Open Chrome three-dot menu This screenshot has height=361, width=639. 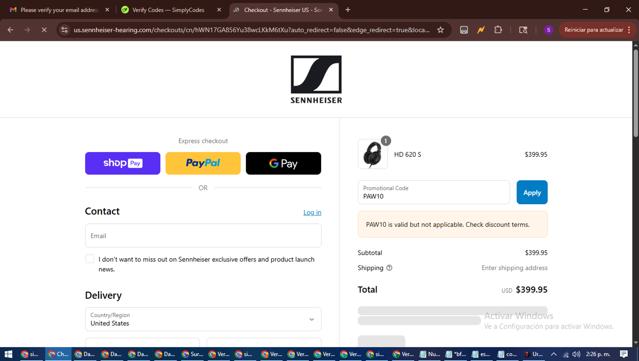click(x=629, y=30)
